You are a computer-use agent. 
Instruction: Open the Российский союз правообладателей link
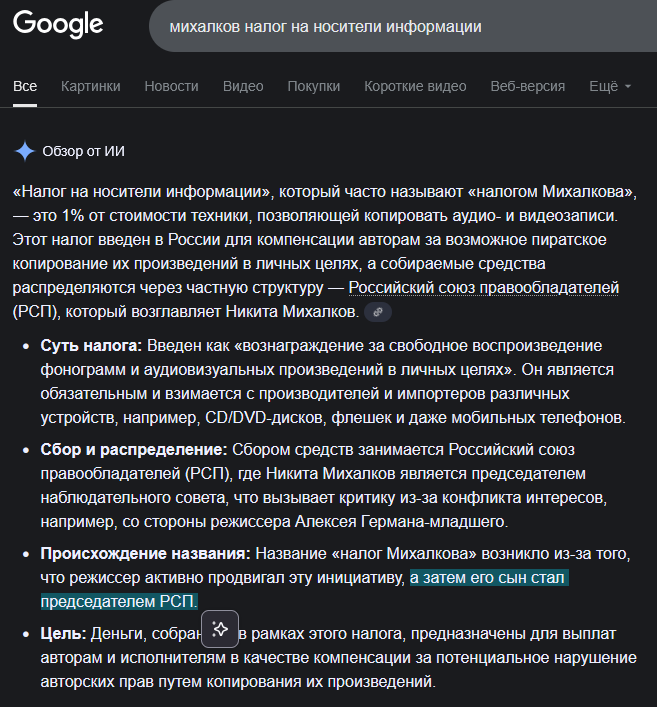click(483, 288)
